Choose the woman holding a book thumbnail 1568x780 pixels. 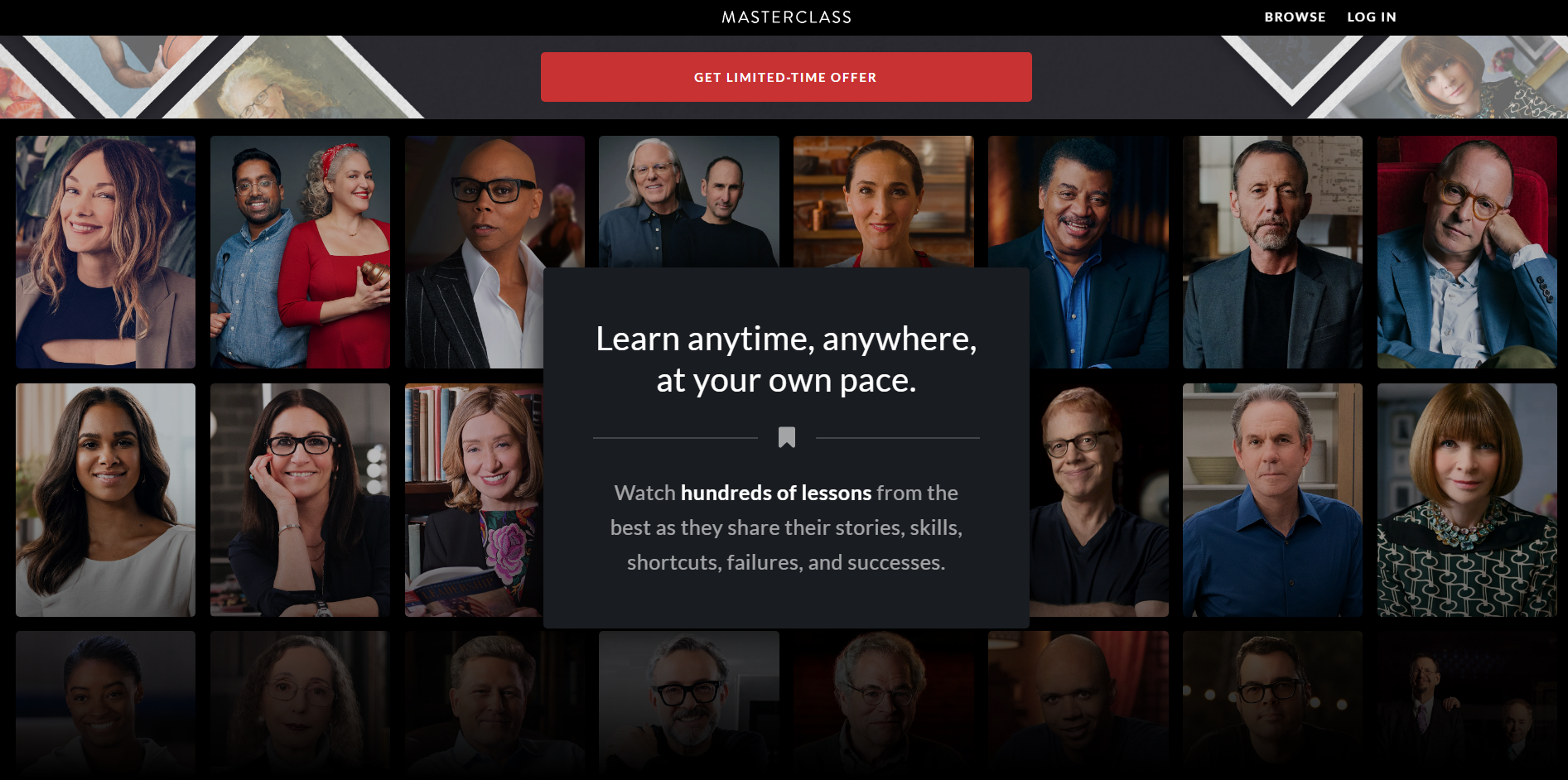[474, 499]
